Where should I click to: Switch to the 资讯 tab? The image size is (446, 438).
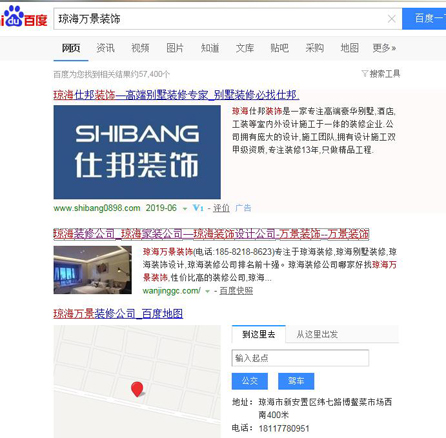click(105, 48)
